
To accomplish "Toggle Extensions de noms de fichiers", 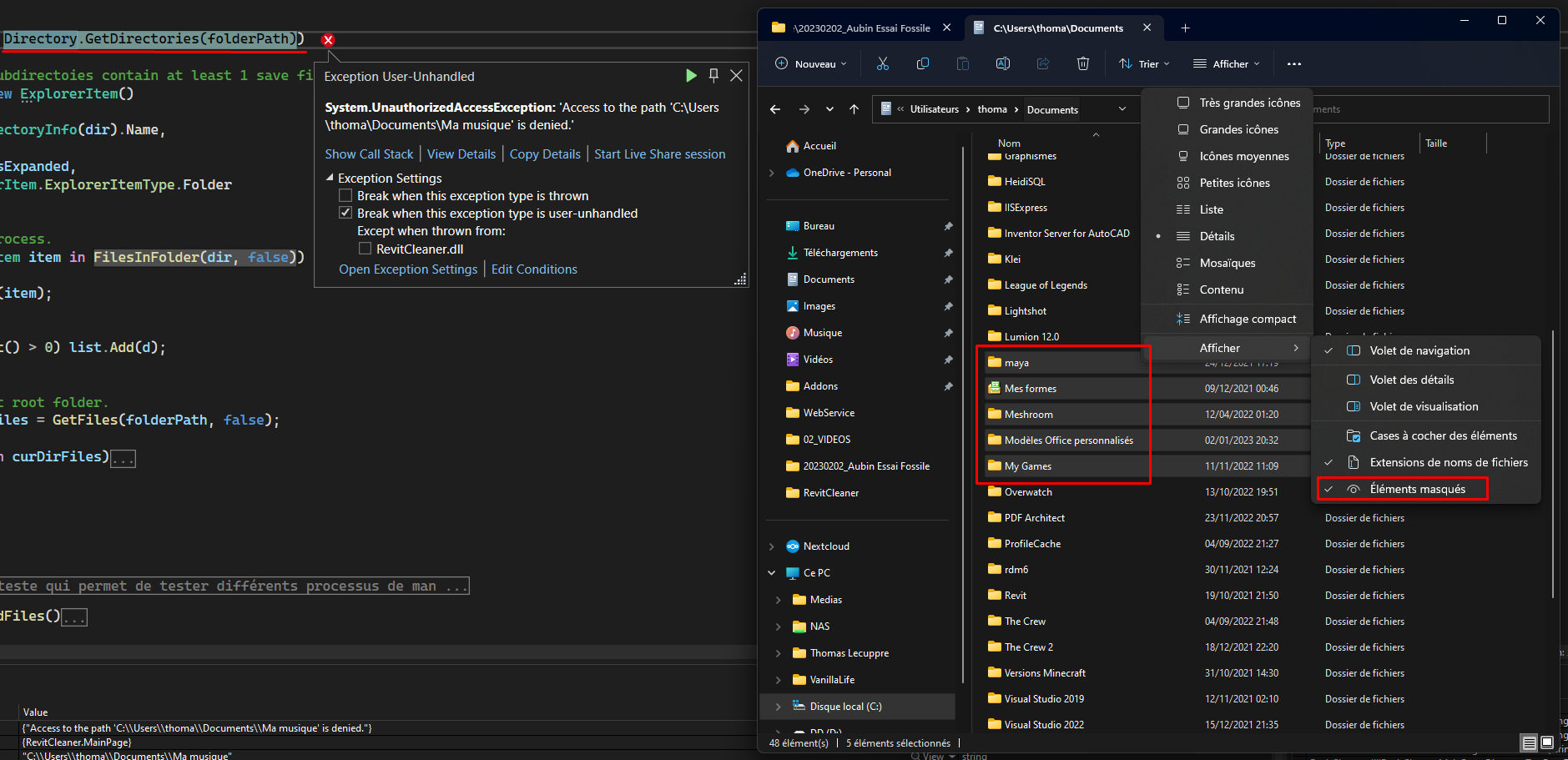I will (1426, 462).
